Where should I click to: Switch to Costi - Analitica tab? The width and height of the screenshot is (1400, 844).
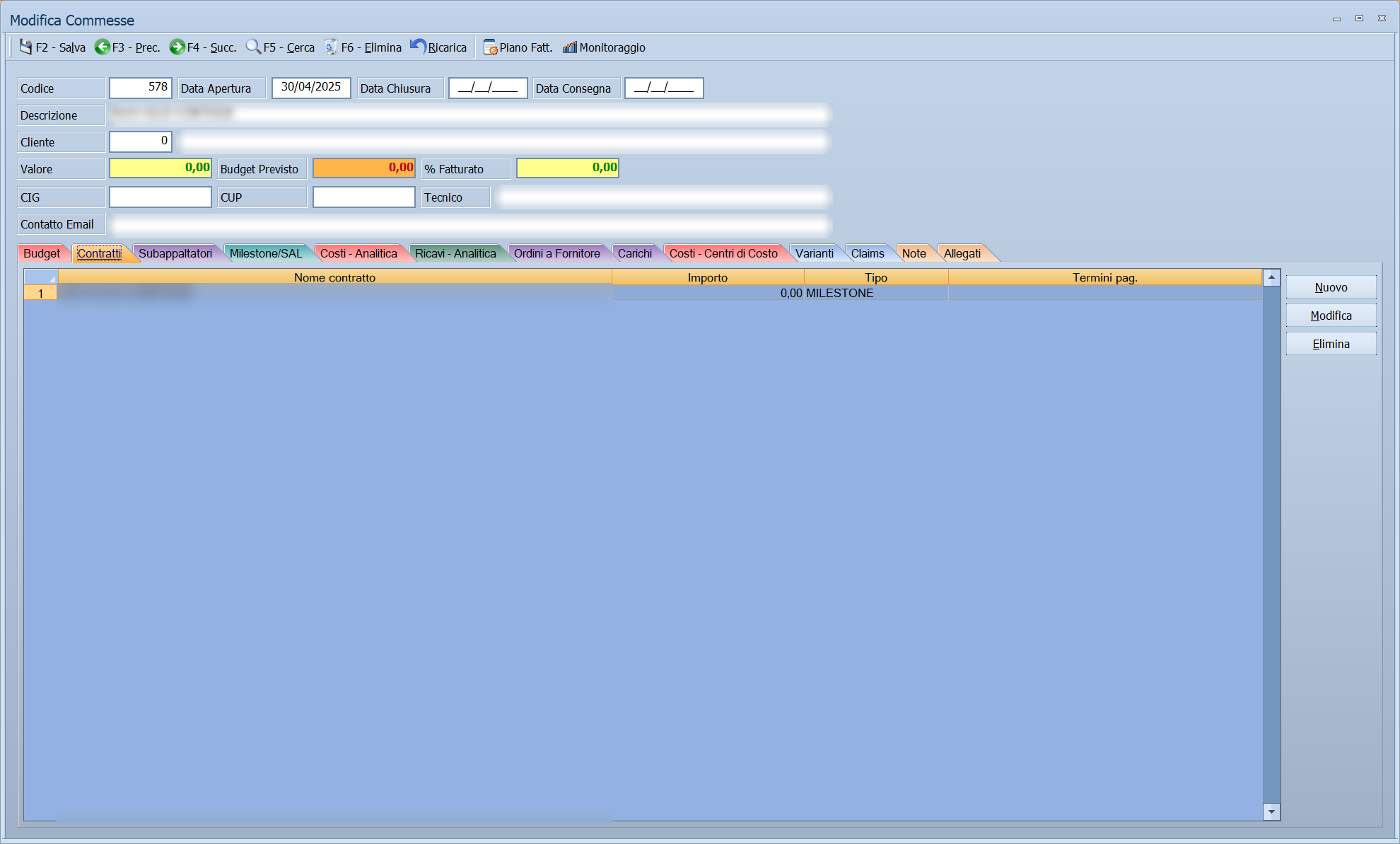(x=358, y=253)
